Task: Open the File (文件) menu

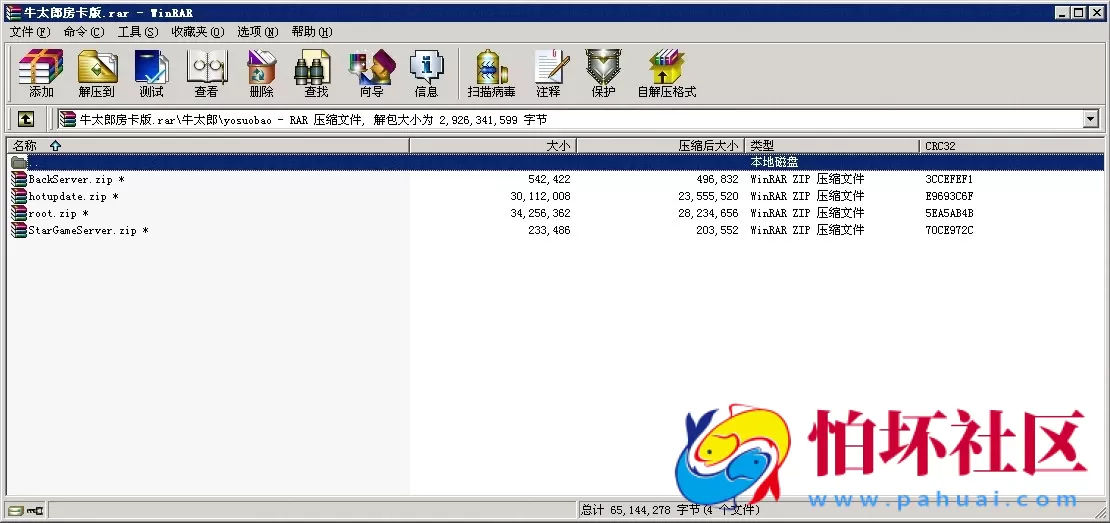Action: (29, 32)
